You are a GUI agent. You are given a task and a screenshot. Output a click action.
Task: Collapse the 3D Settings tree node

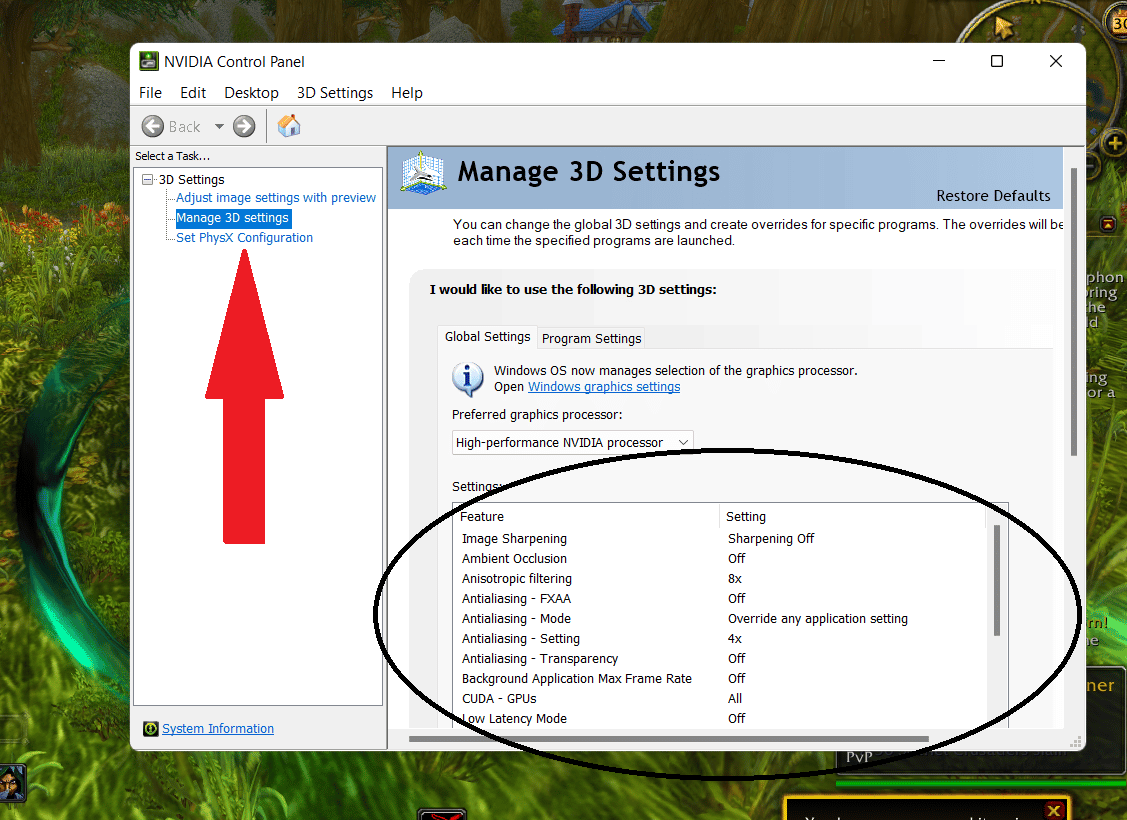[x=147, y=179]
